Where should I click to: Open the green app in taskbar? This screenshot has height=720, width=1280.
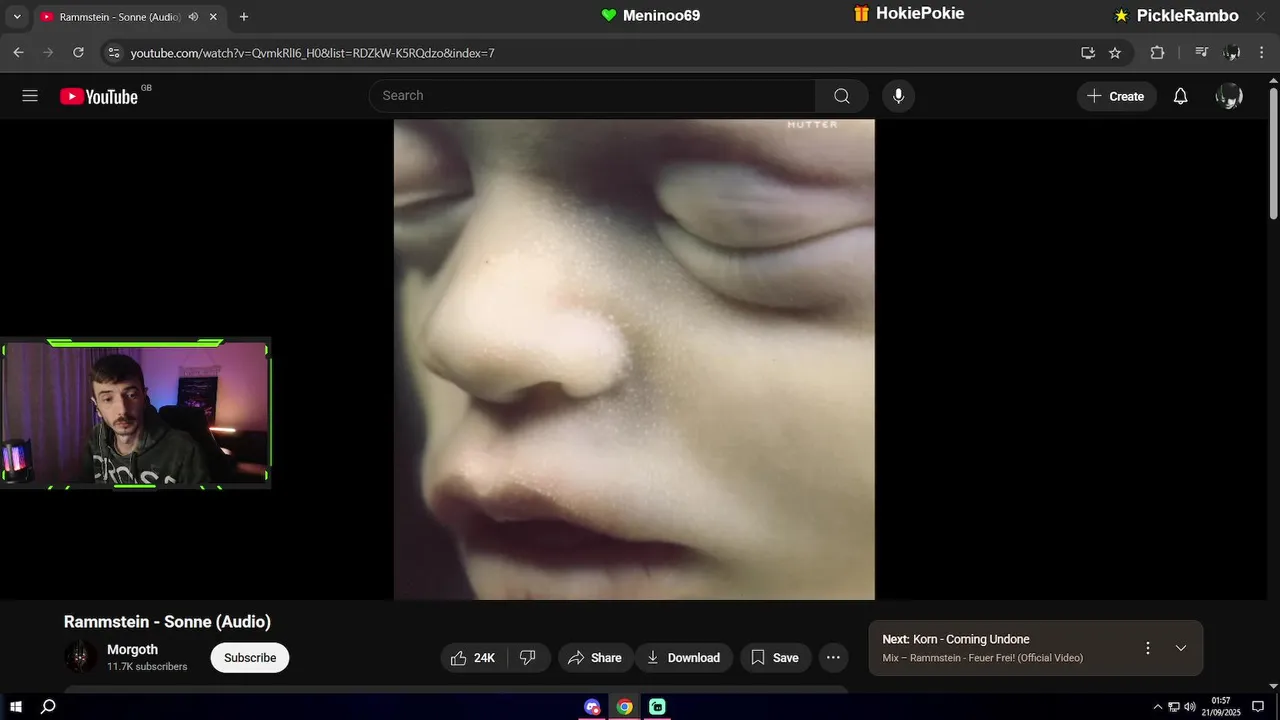[657, 707]
